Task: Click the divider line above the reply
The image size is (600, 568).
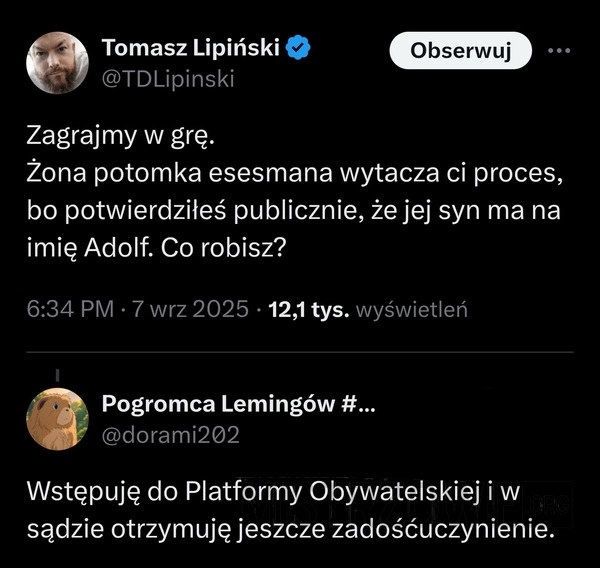Action: (300, 352)
